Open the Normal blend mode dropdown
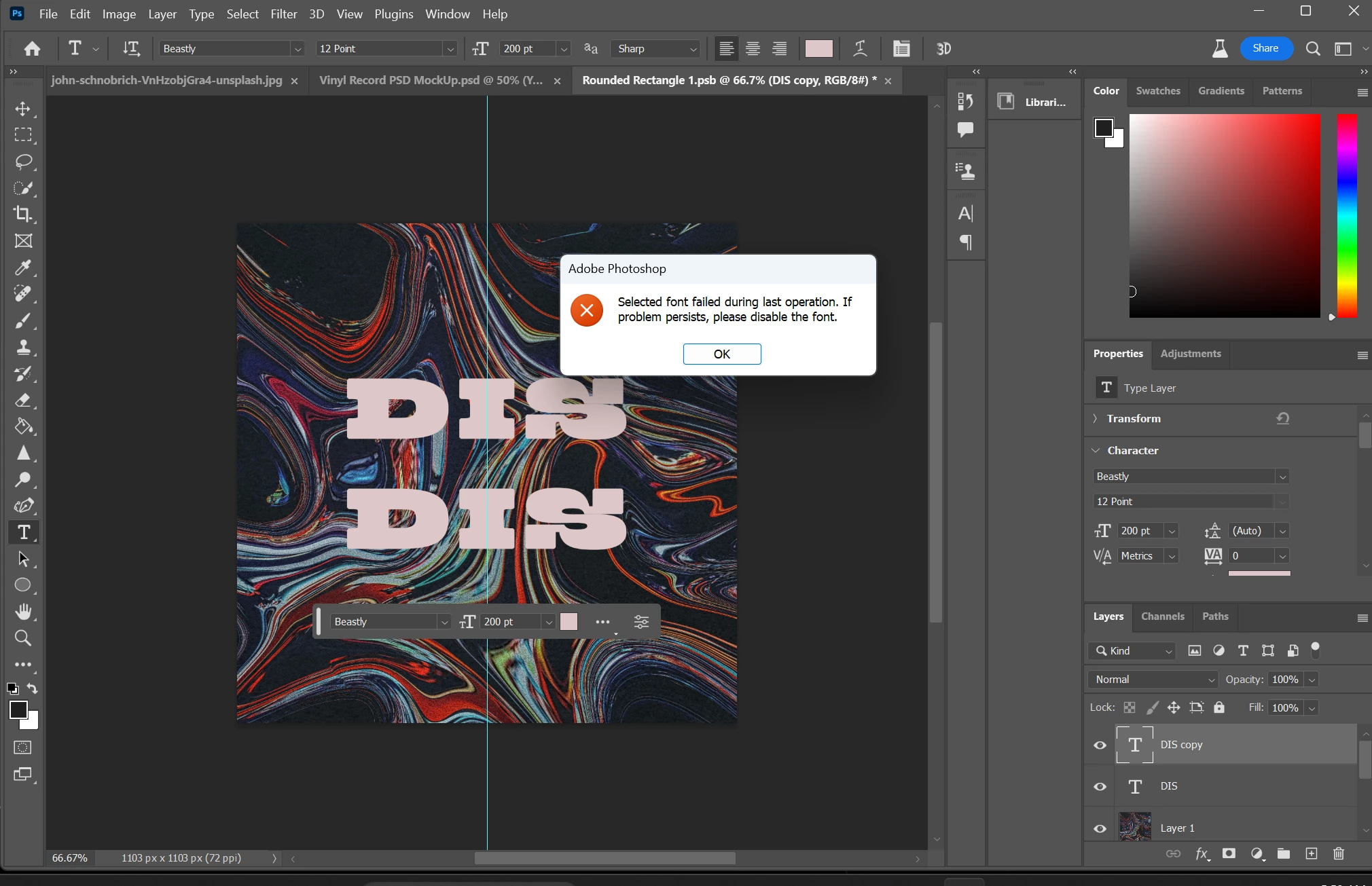This screenshot has width=1372, height=886. tap(1153, 679)
